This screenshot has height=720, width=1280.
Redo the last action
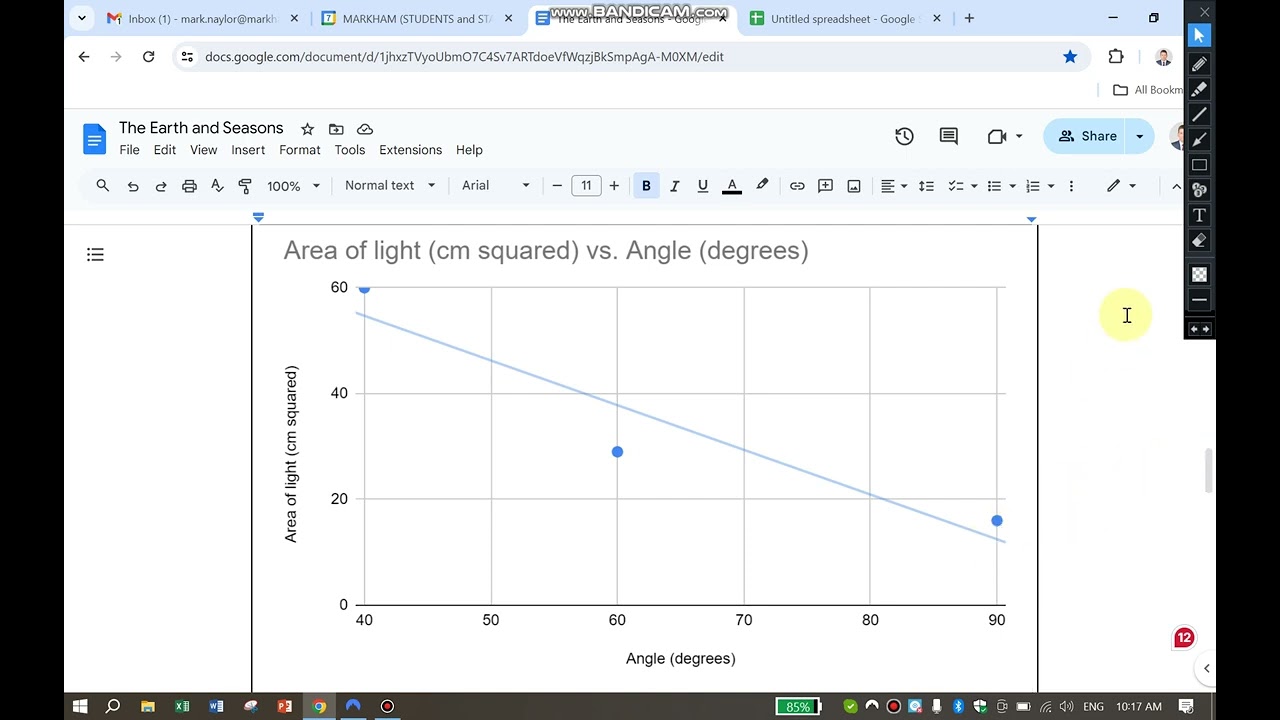pyautogui.click(x=160, y=186)
